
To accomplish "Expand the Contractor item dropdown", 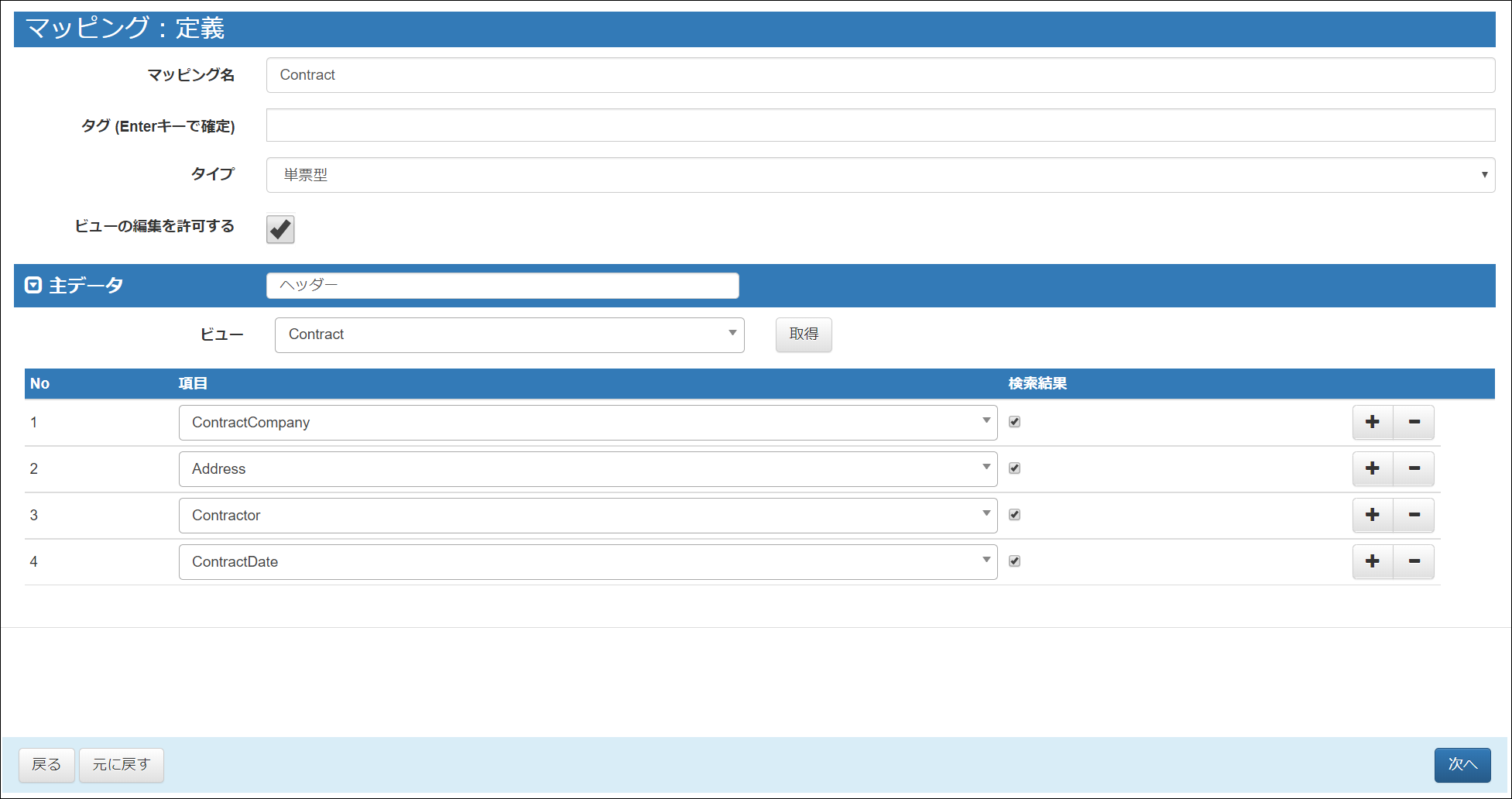I will [588, 516].
